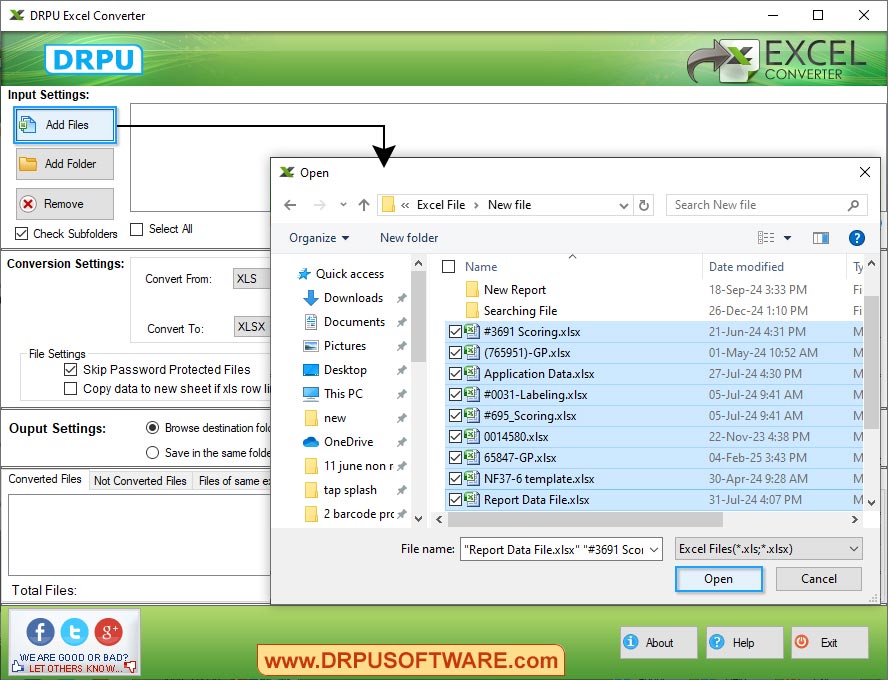Click the Back navigation arrow in Open dialog

point(290,204)
